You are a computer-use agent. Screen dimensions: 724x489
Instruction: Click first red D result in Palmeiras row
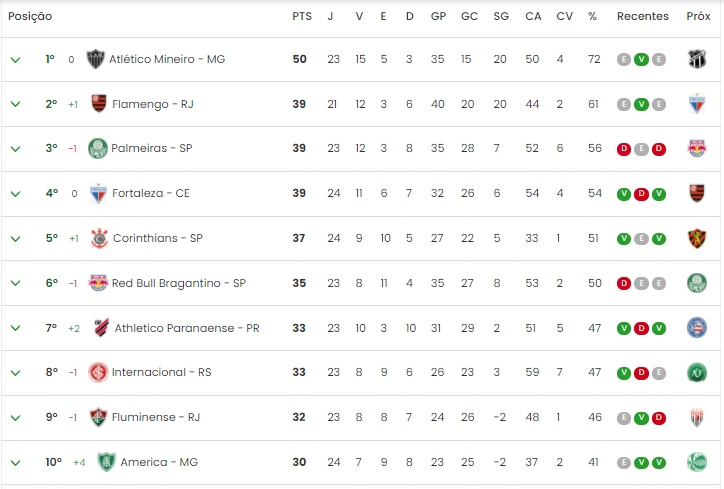tap(624, 149)
